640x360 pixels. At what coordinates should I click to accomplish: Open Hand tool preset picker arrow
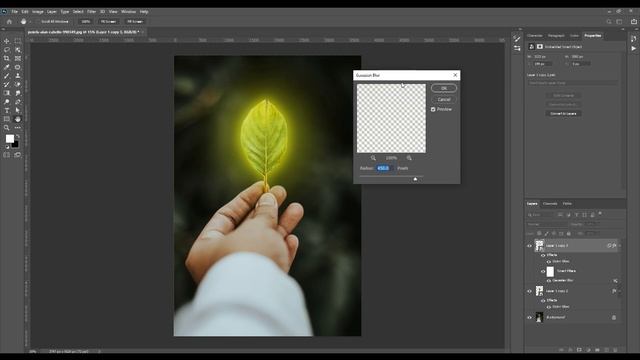point(30,22)
